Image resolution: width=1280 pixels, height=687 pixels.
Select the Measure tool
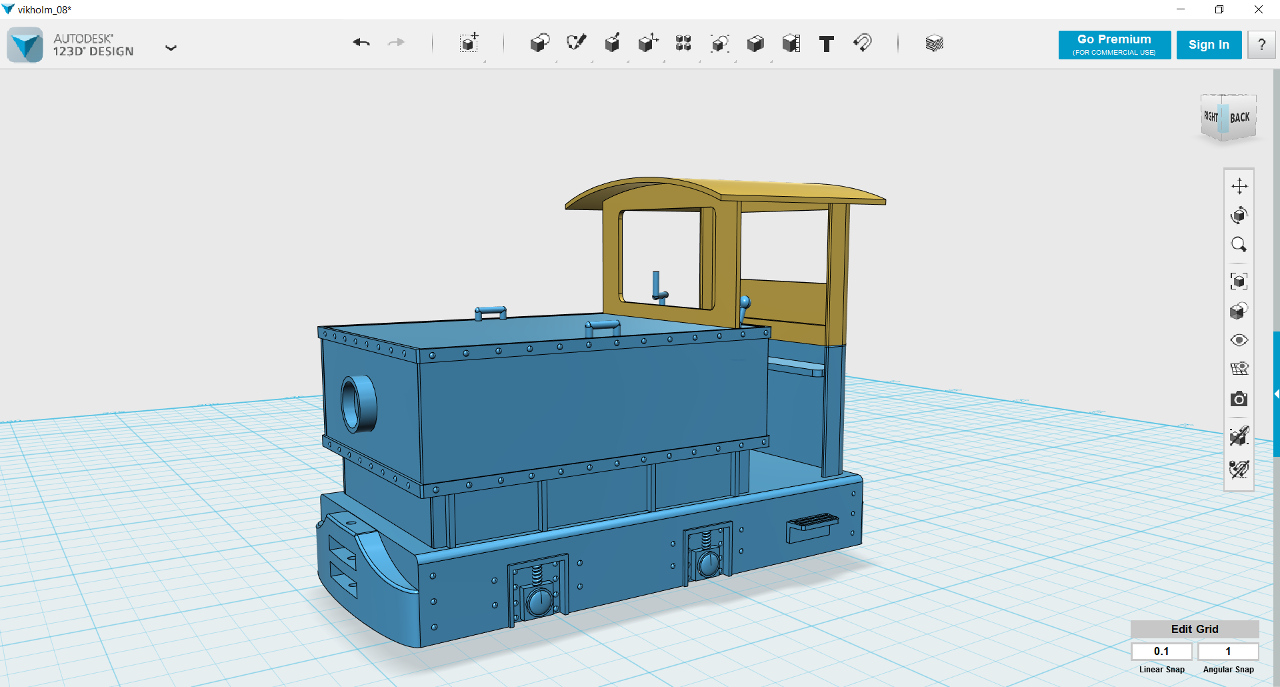[x=791, y=43]
